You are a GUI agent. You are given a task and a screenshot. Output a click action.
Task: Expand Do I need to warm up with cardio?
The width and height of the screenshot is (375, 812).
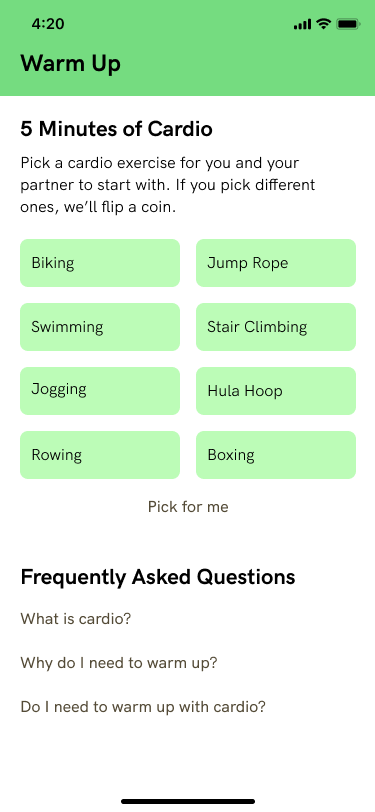pyautogui.click(x=143, y=707)
